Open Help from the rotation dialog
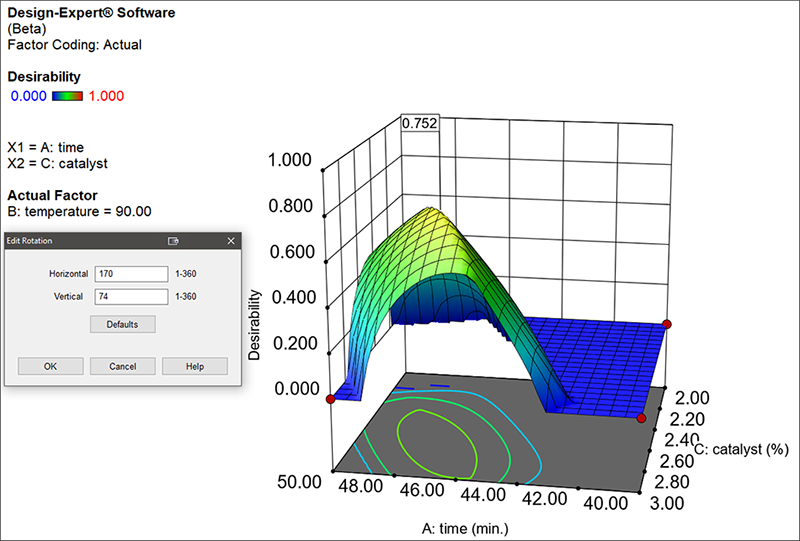This screenshot has width=800, height=541. coord(195,366)
